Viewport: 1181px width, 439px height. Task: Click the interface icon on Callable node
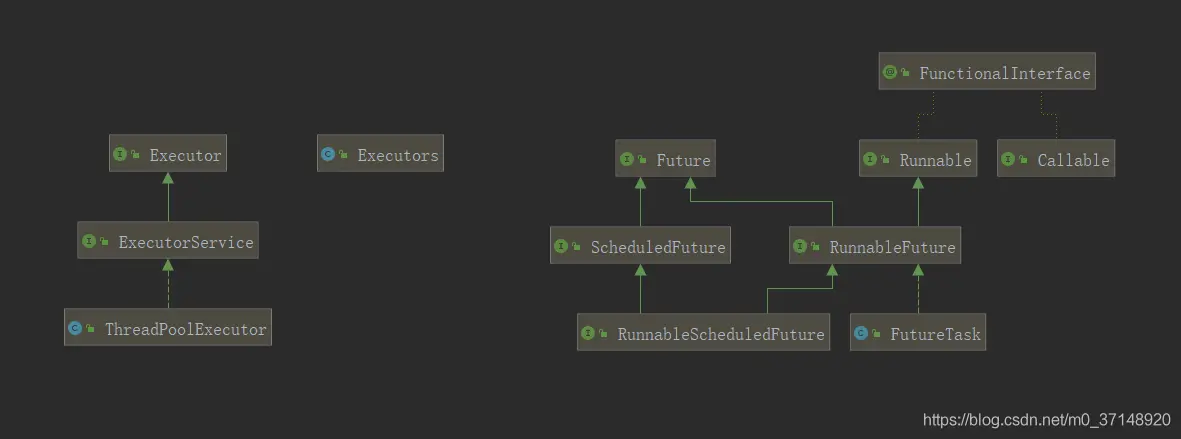[1008, 159]
